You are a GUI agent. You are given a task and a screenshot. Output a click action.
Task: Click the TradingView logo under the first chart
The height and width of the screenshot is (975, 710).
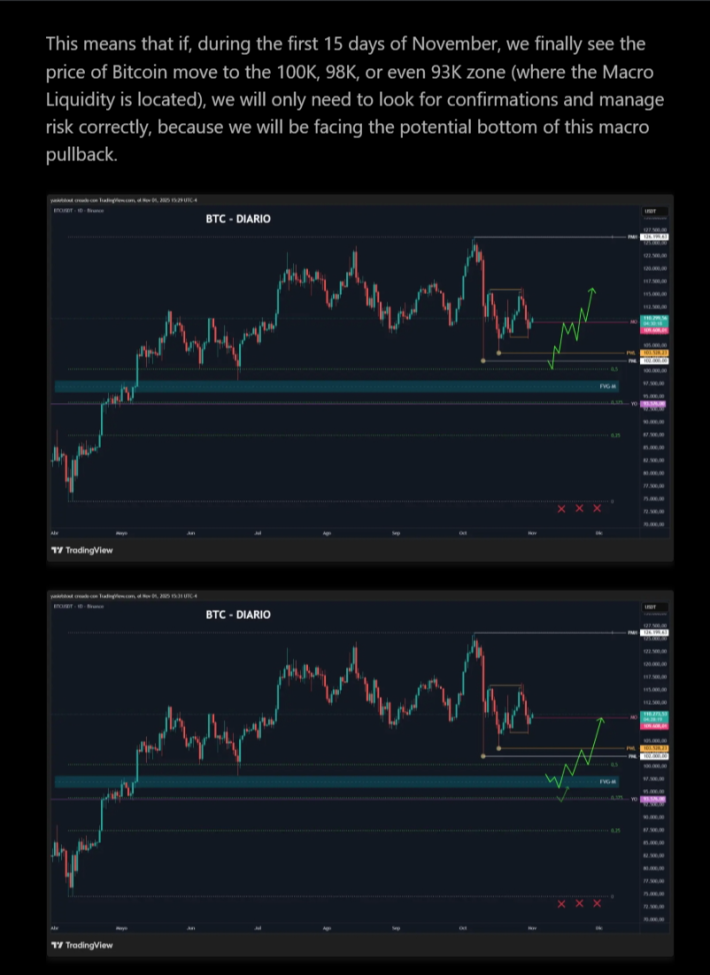(x=82, y=550)
